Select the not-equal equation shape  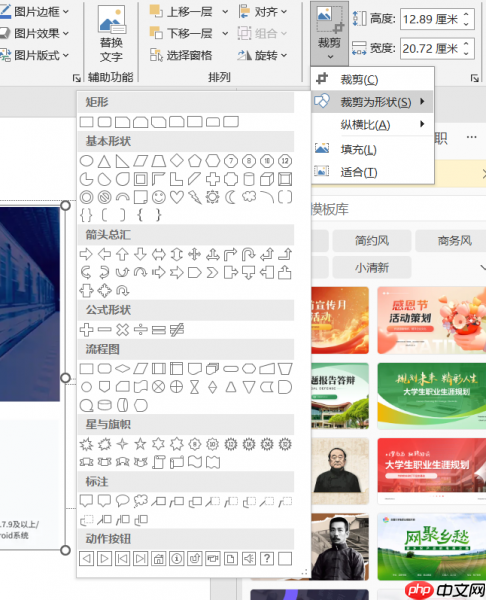(177, 329)
